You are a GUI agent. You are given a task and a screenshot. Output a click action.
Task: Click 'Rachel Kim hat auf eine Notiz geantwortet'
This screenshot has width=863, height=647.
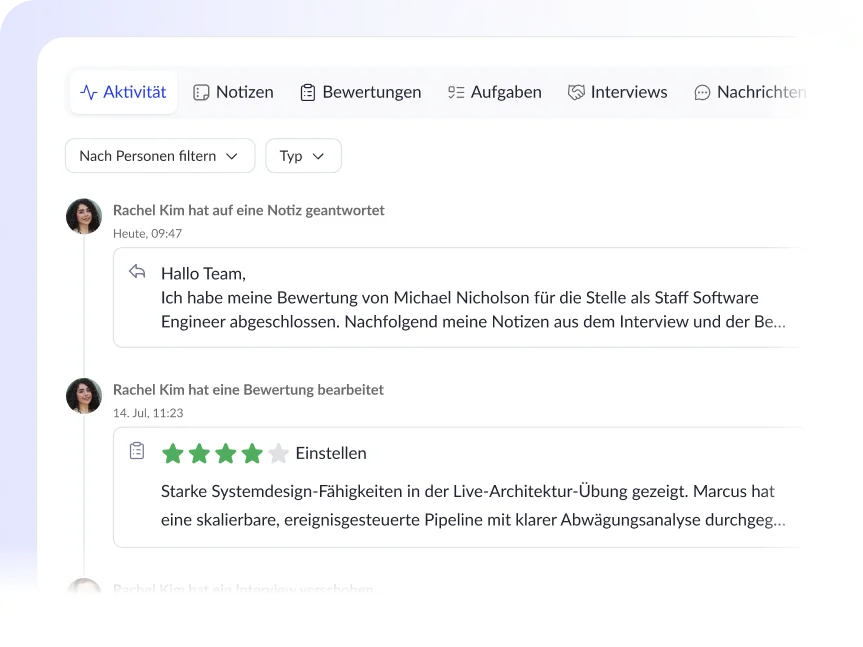(x=249, y=210)
